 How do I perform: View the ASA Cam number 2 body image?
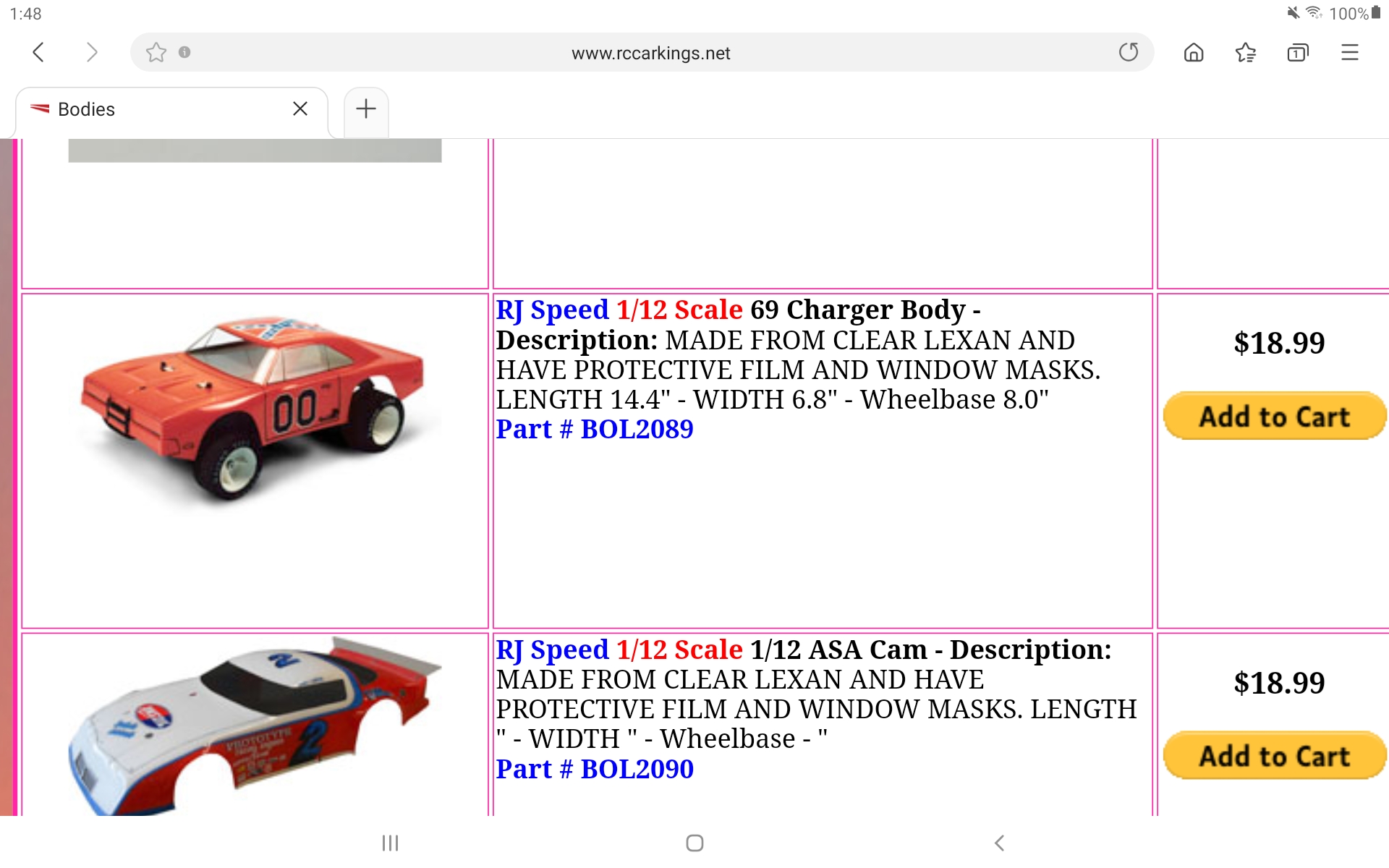coord(255,726)
